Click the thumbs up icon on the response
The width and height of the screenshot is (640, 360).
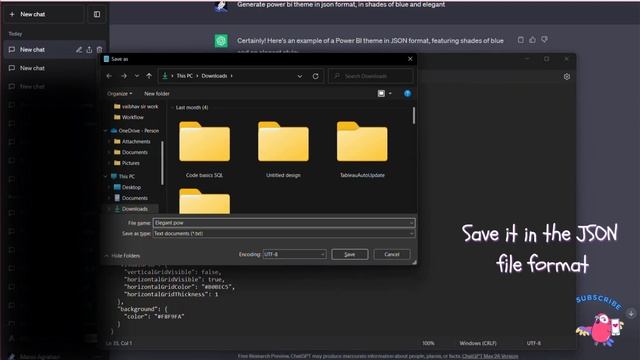(533, 40)
